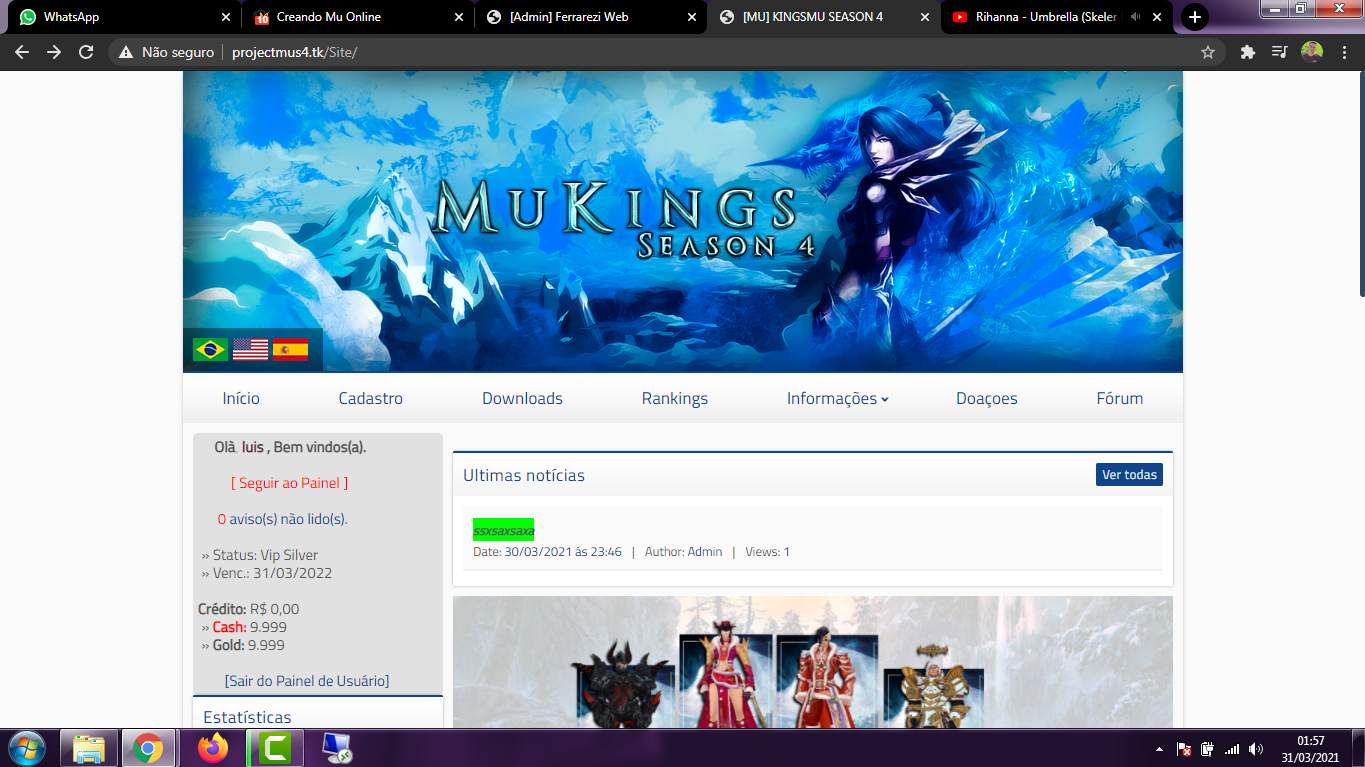The height and width of the screenshot is (767, 1365).
Task: Close the KINGSMU SEASON 4 tab
Action: (x=924, y=17)
